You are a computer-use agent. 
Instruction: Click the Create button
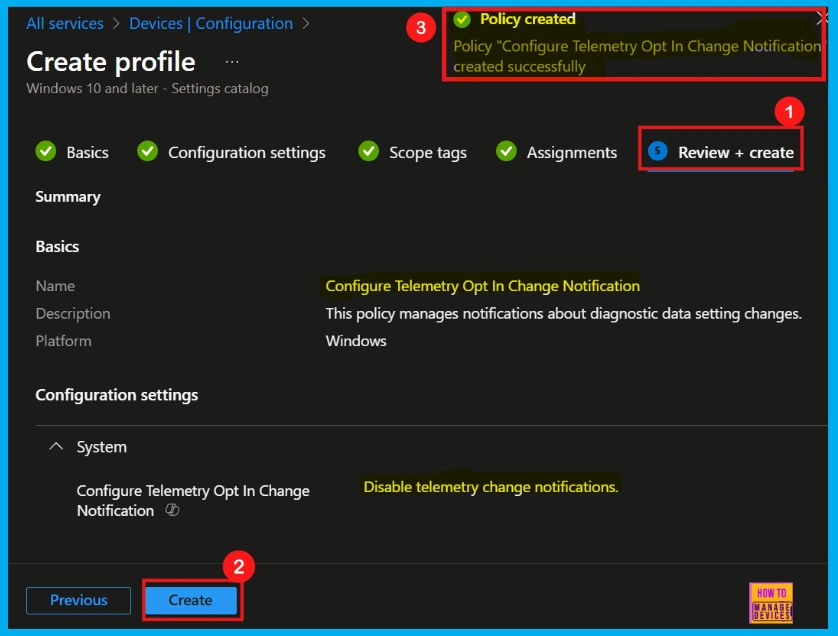click(x=191, y=600)
